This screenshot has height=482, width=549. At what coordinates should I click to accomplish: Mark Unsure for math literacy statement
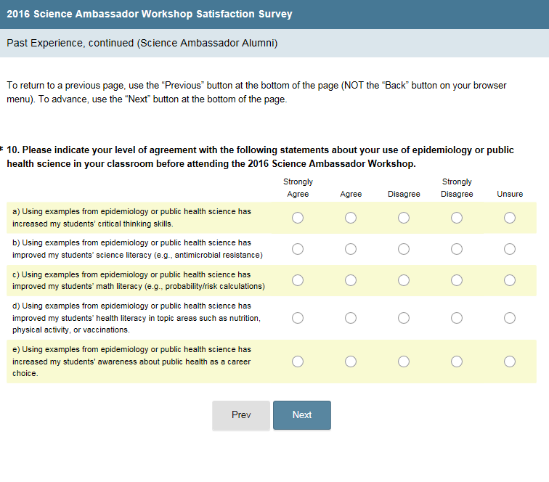click(509, 280)
